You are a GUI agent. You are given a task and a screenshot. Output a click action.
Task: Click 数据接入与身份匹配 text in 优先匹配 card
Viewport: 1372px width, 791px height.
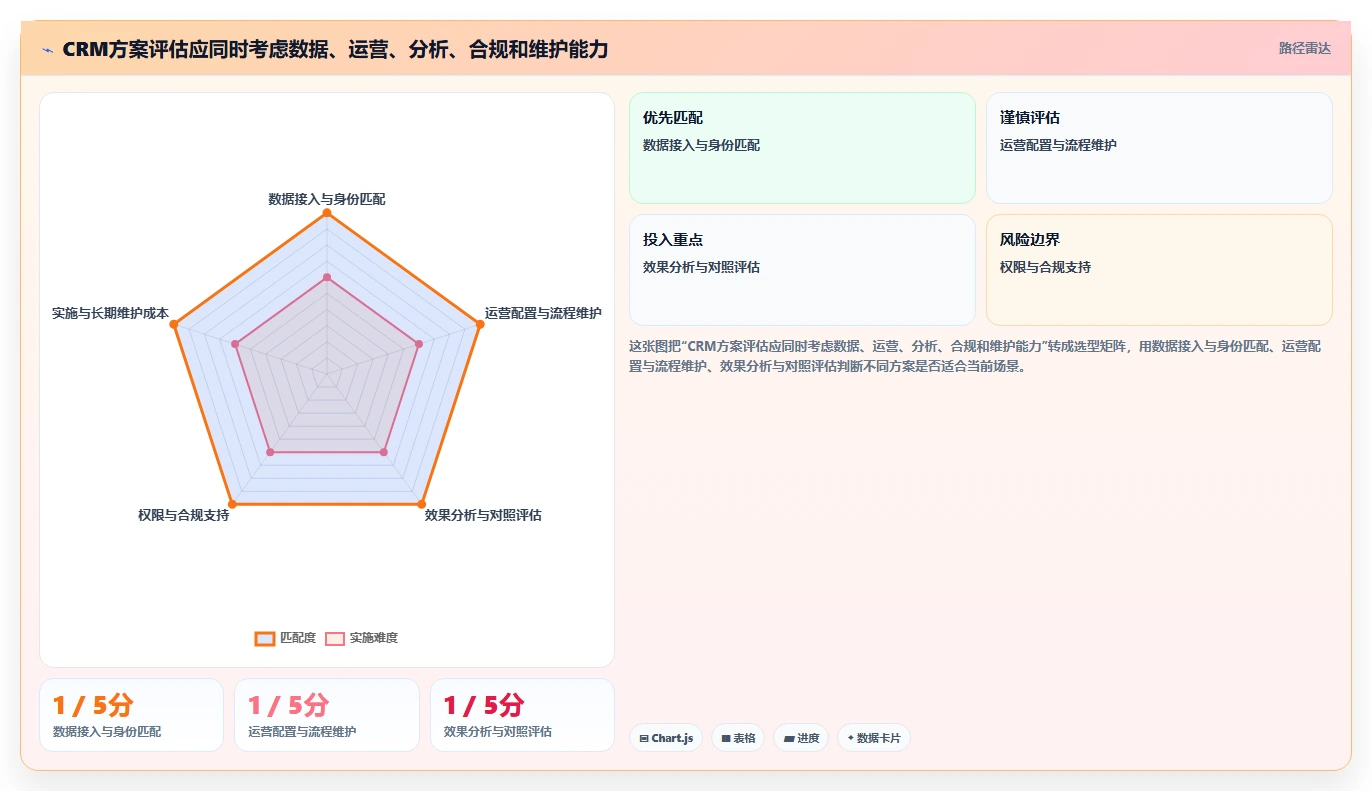click(x=701, y=145)
